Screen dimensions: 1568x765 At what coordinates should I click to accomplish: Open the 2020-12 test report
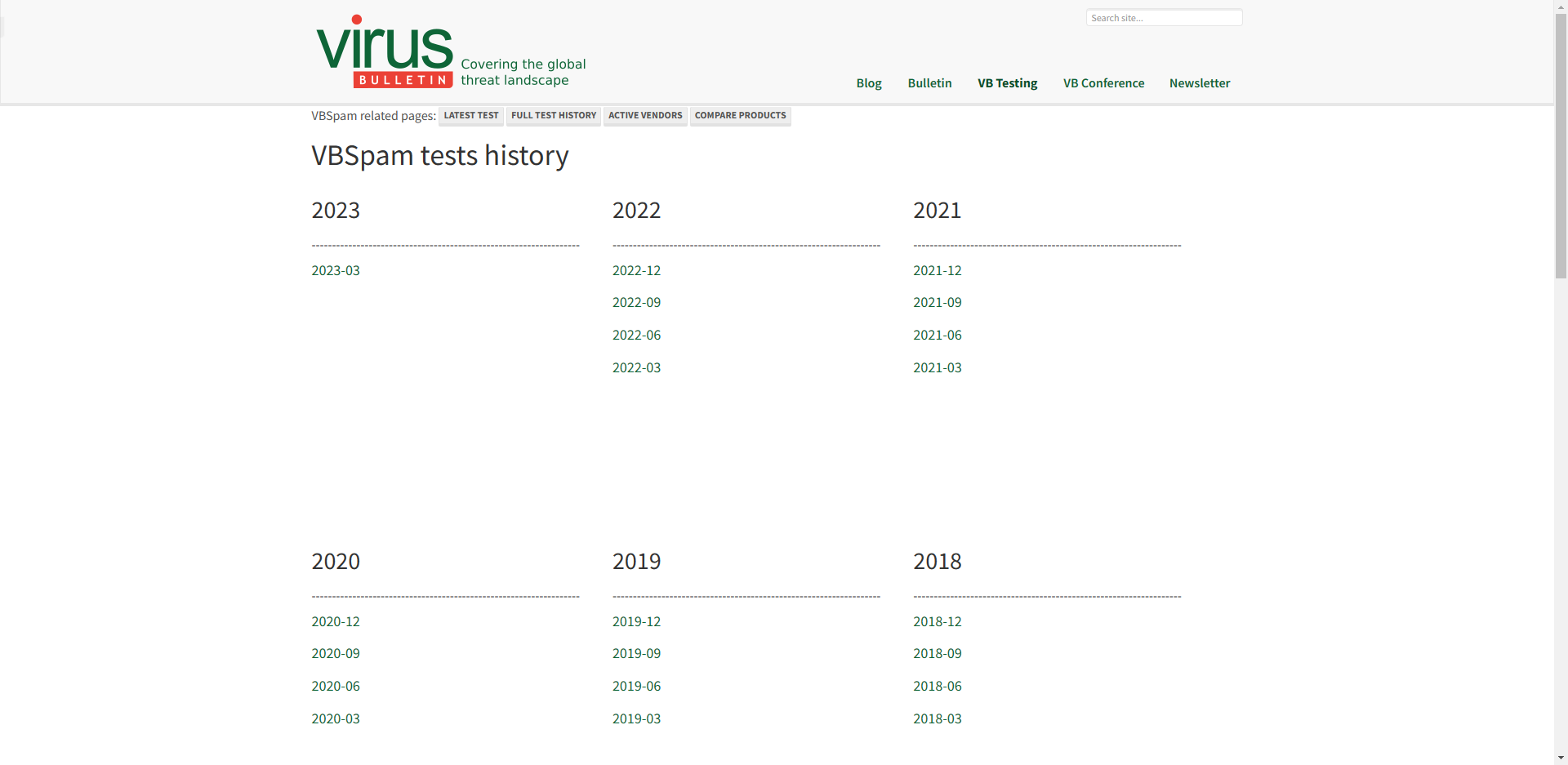336,621
